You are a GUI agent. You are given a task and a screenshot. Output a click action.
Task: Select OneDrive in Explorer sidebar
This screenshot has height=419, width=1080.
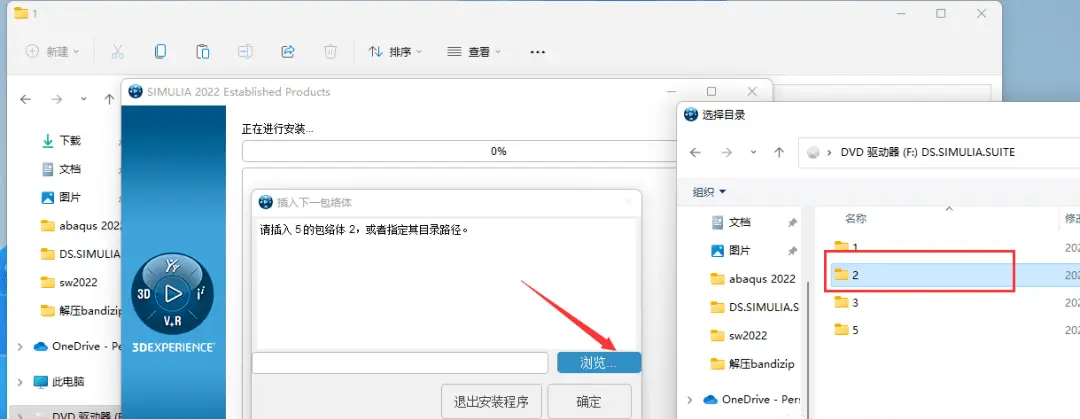click(76, 346)
